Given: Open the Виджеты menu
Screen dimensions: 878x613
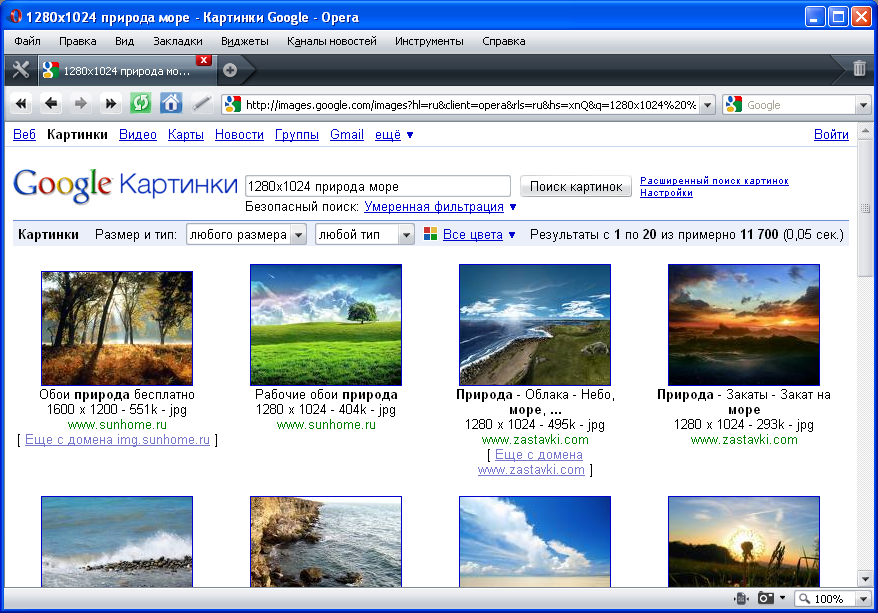Looking at the screenshot, I should (x=245, y=41).
